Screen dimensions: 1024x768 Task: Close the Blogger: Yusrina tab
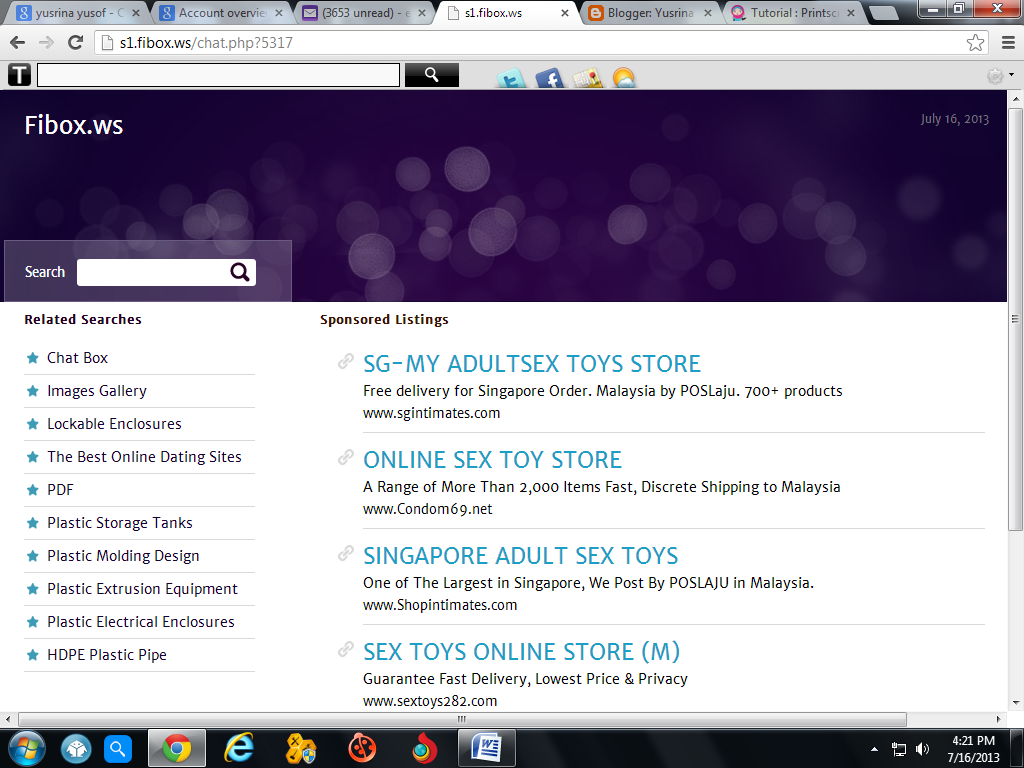pos(708,12)
